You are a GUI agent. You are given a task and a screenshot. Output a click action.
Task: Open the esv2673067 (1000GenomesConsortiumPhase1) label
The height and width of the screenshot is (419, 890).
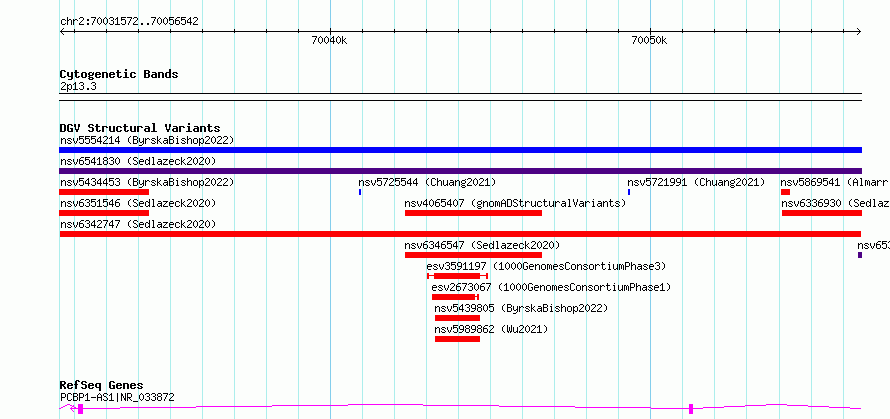click(x=551, y=287)
